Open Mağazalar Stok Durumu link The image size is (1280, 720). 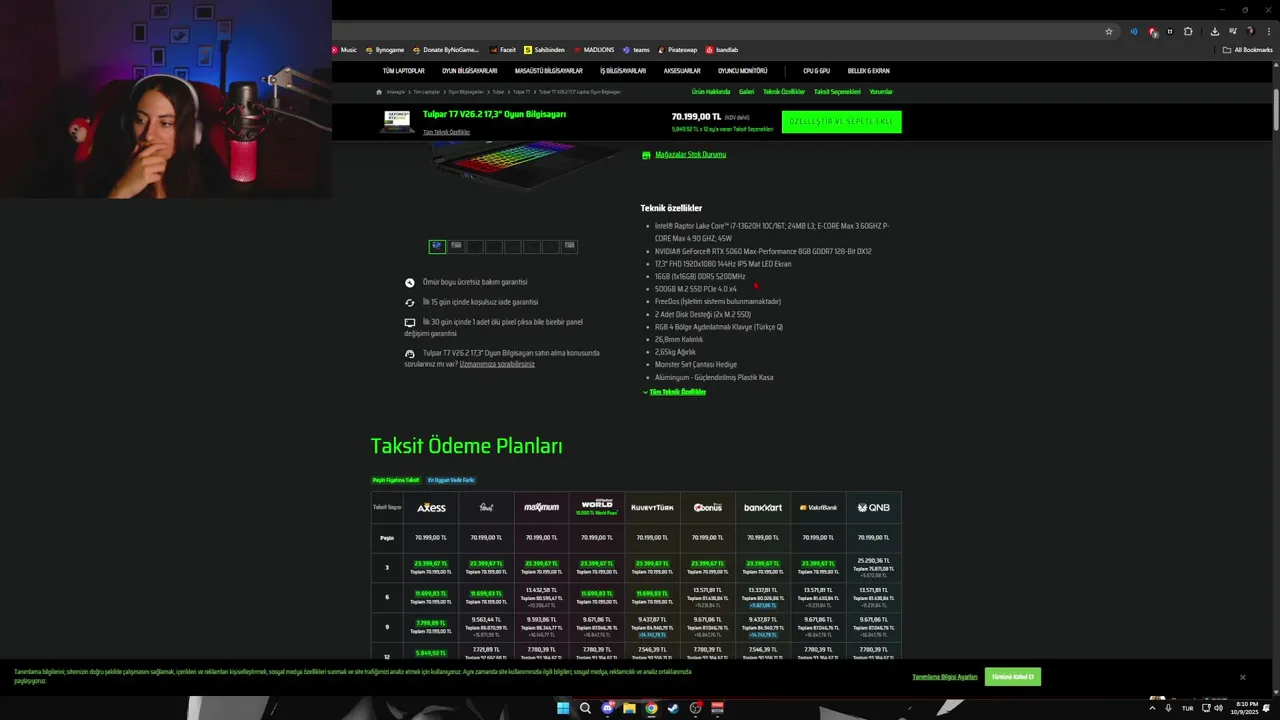[x=690, y=155]
